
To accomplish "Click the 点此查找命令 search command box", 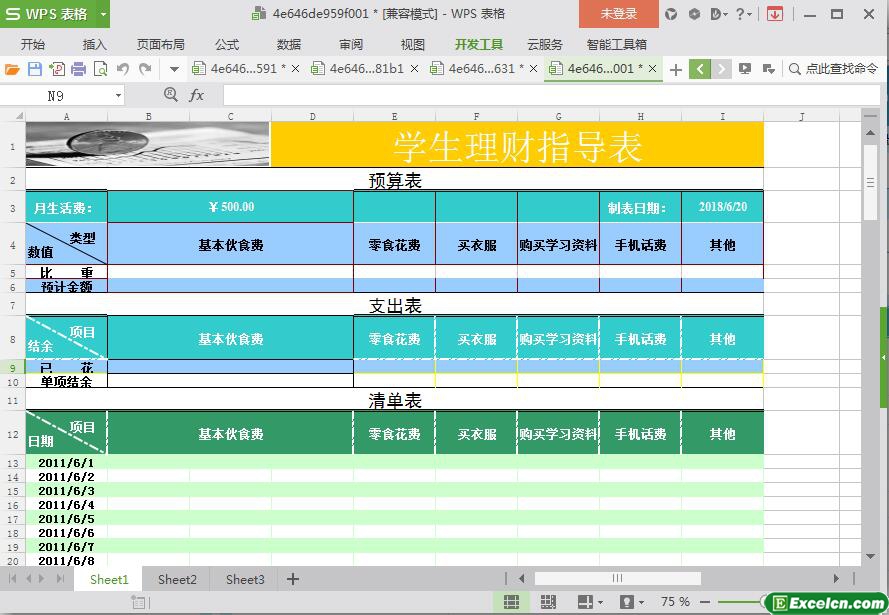I will (833, 69).
